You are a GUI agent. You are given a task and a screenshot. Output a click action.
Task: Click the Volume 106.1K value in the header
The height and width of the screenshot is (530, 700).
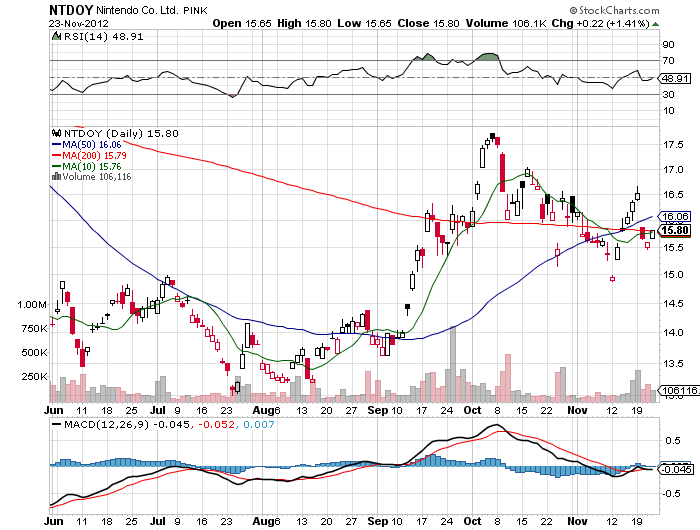click(506, 23)
